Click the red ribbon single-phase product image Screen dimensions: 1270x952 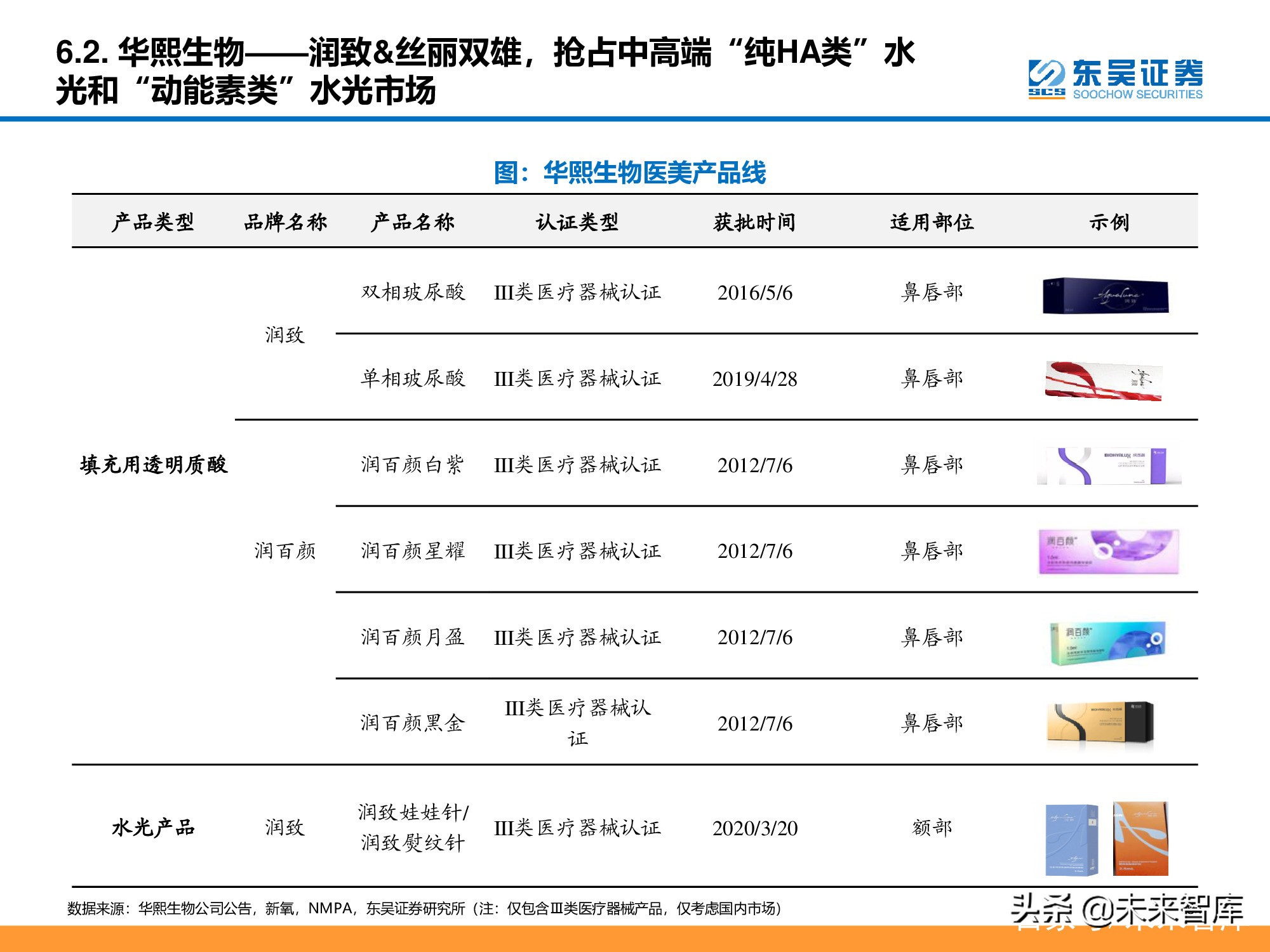pos(1104,381)
